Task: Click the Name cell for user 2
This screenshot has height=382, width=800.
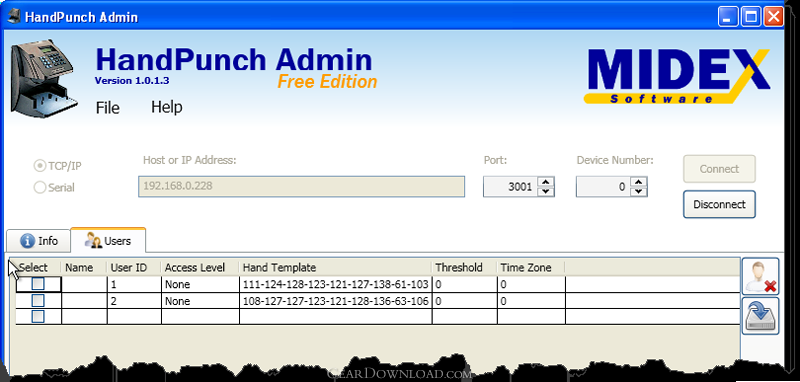Action: [x=84, y=301]
